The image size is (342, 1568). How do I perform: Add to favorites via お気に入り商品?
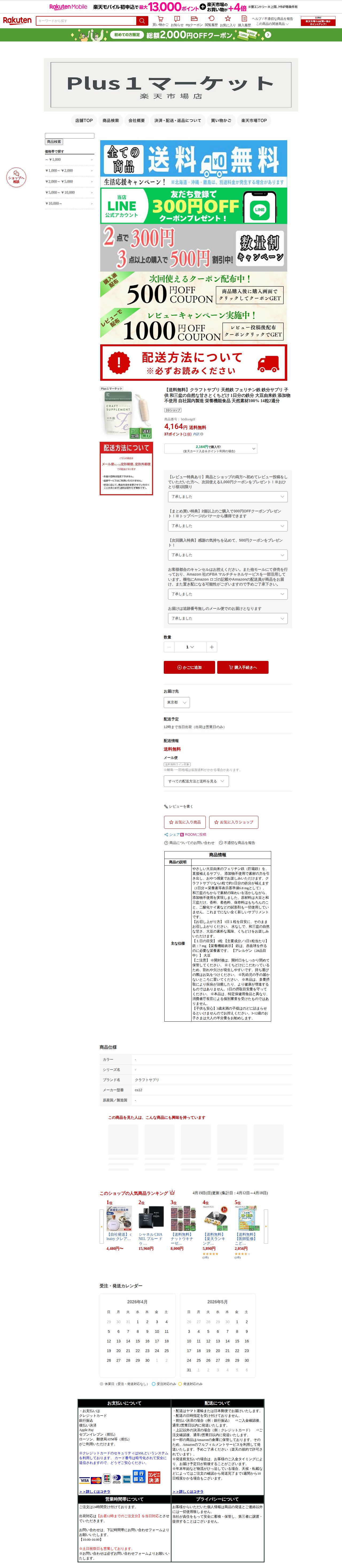click(185, 822)
